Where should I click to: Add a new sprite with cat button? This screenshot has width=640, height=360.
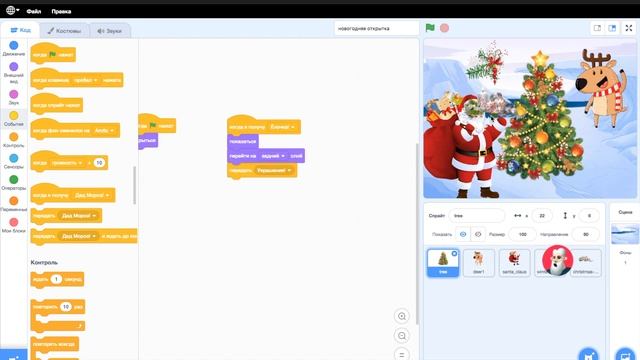588,354
